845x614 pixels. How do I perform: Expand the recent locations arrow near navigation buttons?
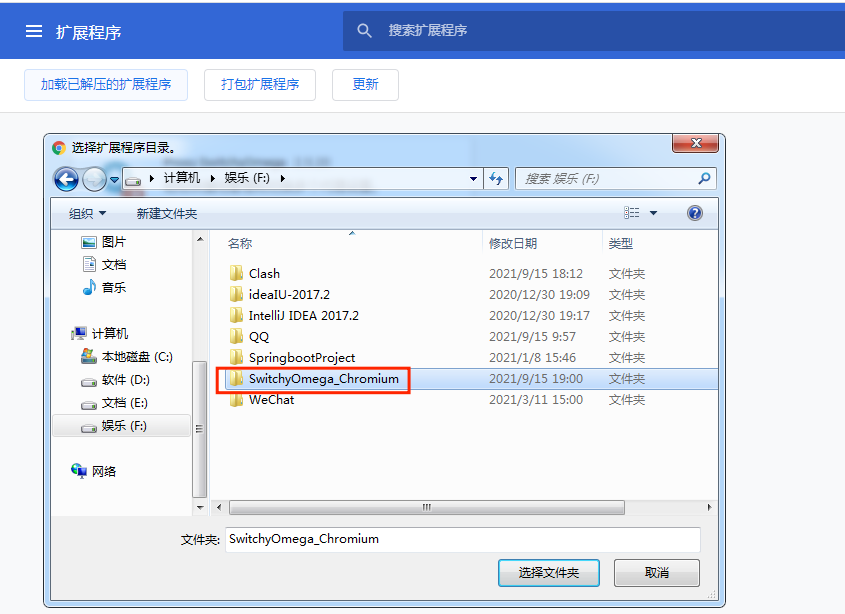[x=114, y=180]
